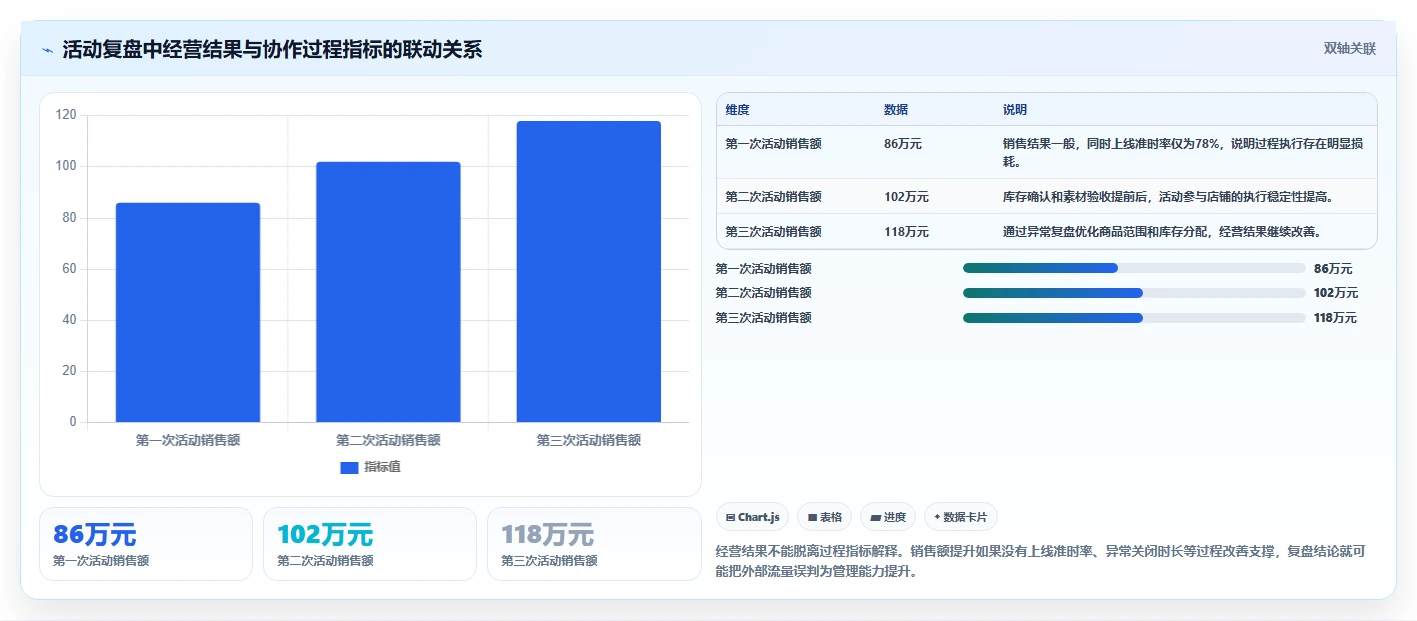Screen dimensions: 1417x621
Task: Click the 86万元 data card
Action: 146,544
